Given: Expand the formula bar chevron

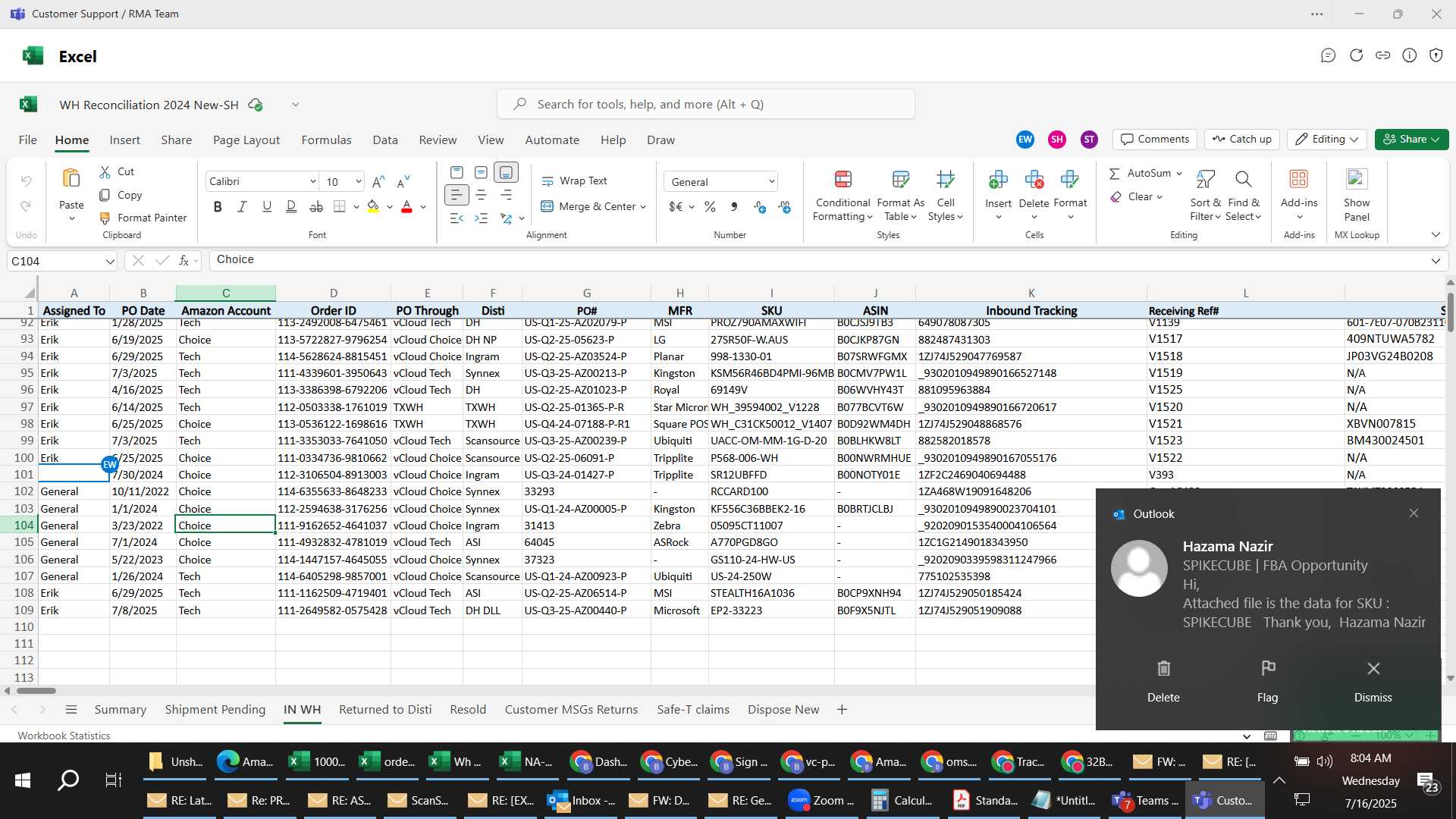Looking at the screenshot, I should tap(1435, 261).
